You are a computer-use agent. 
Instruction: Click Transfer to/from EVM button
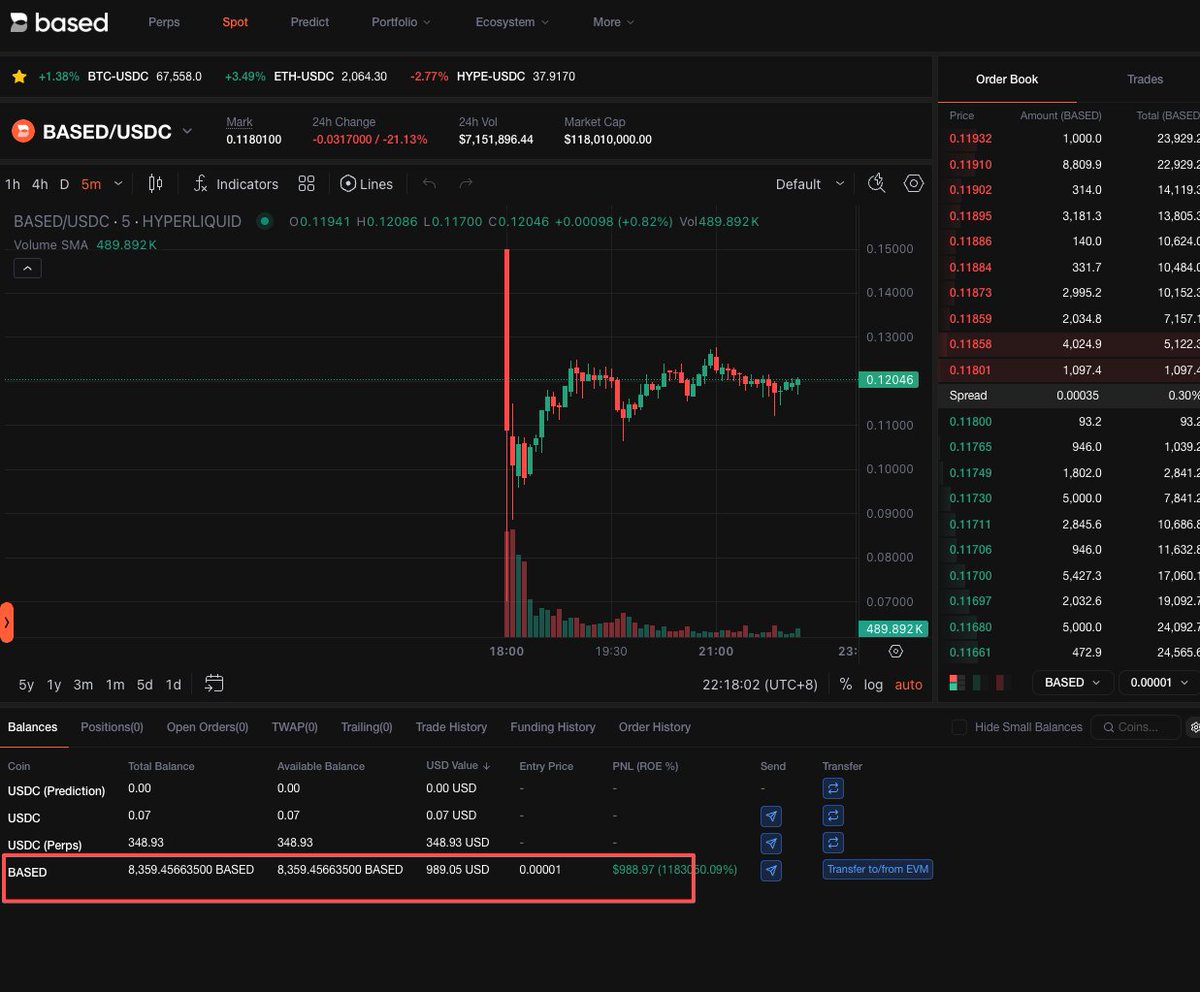coord(878,870)
